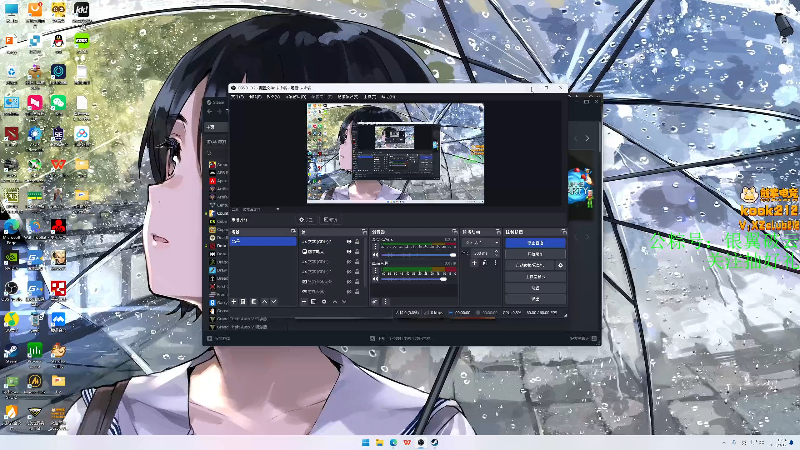Open first mixer channel's three-dot menu

point(376,246)
